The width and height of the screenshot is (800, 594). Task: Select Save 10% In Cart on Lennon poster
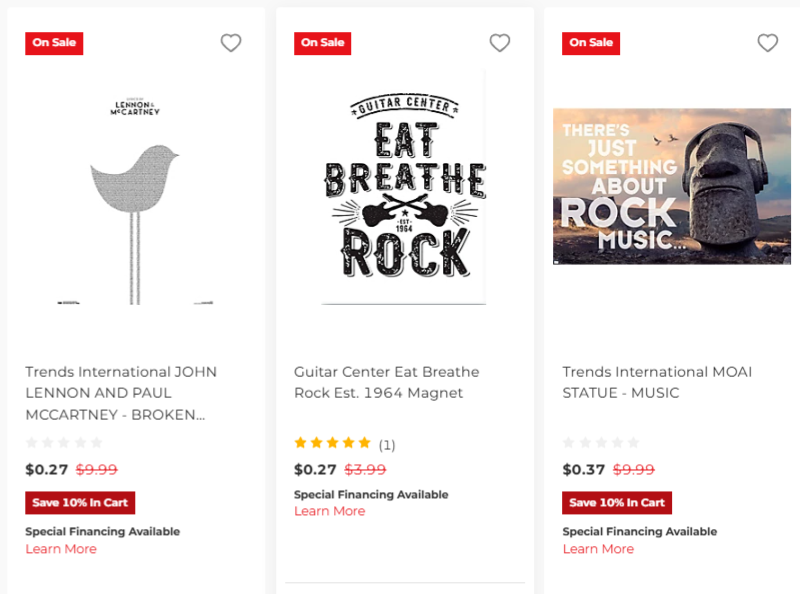(x=79, y=503)
